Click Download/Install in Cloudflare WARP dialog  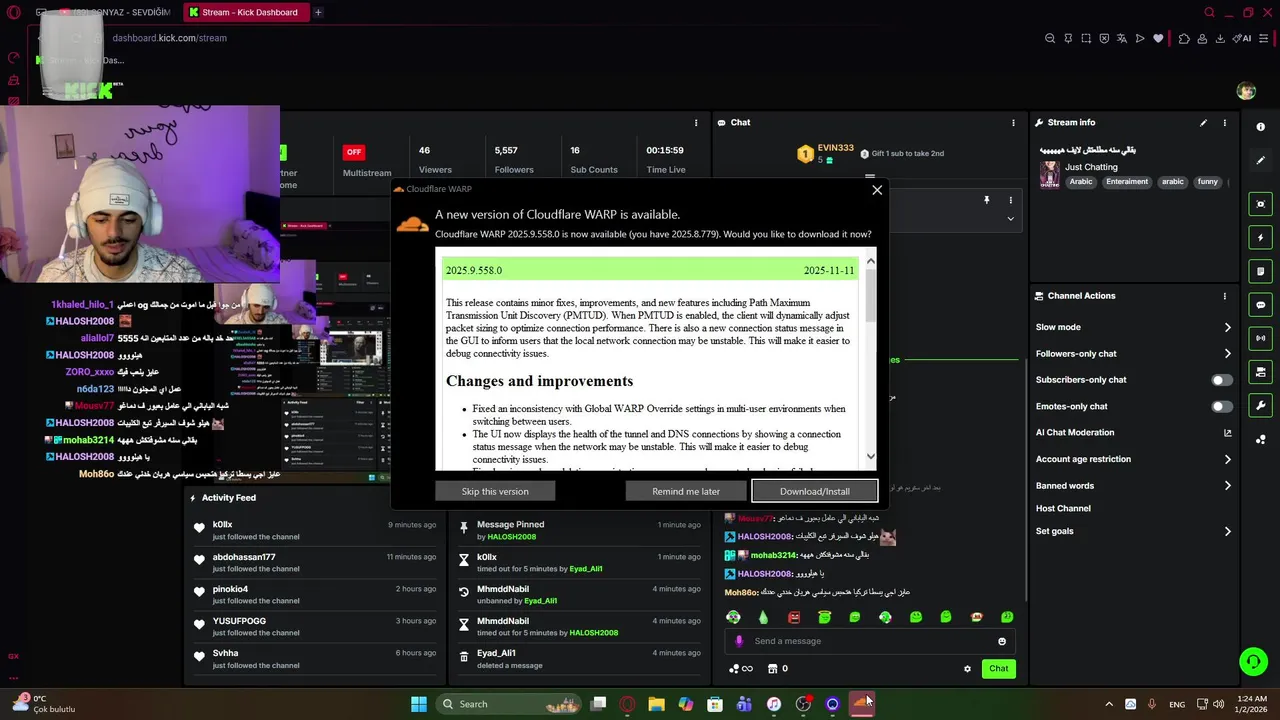click(x=815, y=491)
